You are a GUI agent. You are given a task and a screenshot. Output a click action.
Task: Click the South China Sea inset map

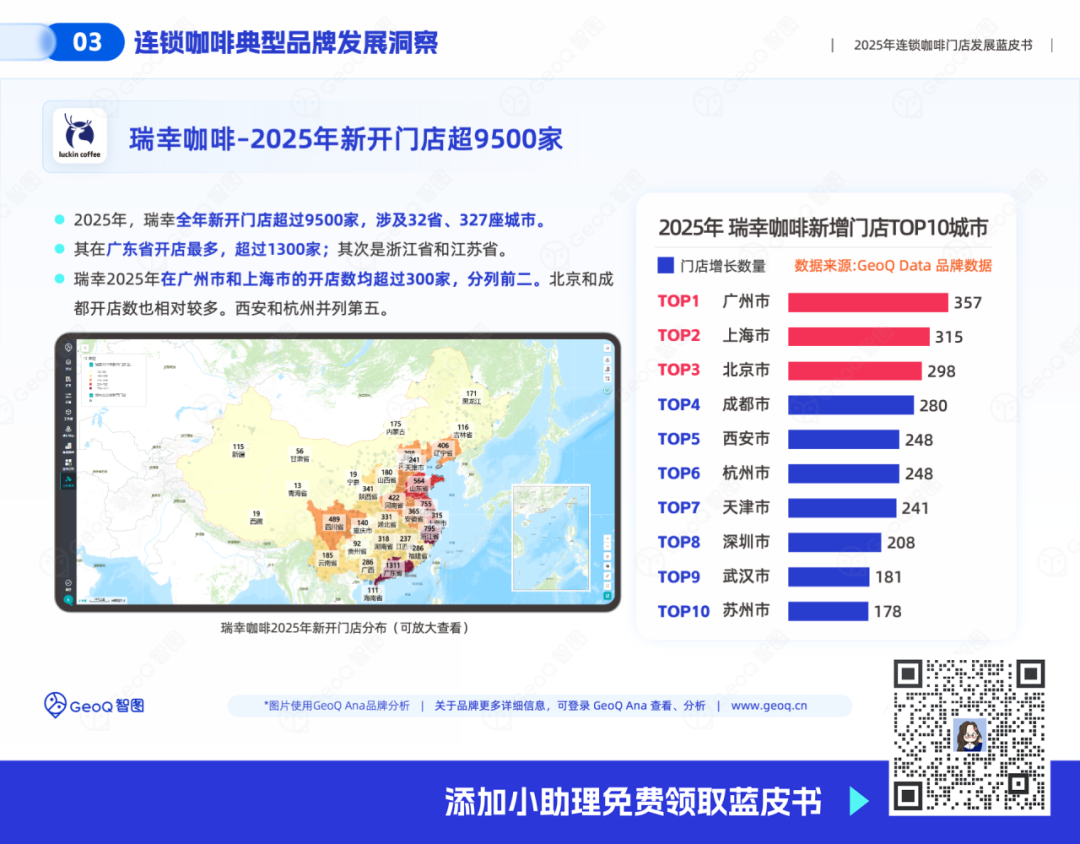click(x=550, y=537)
